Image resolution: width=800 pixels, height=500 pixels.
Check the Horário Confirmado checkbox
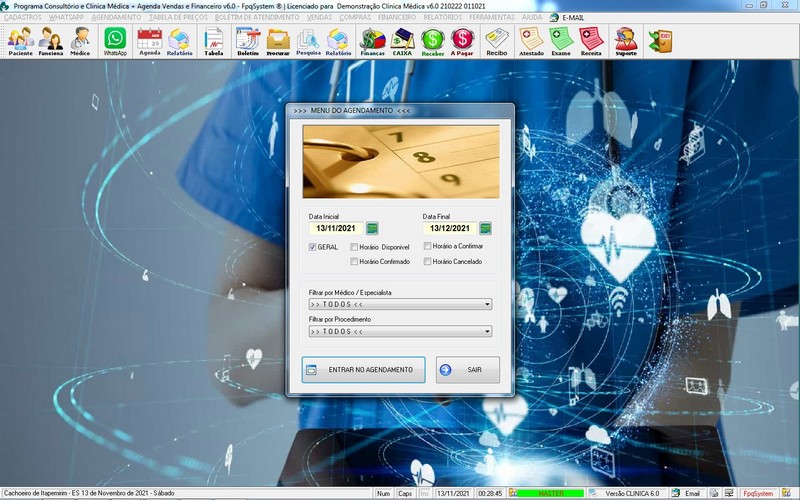(354, 261)
